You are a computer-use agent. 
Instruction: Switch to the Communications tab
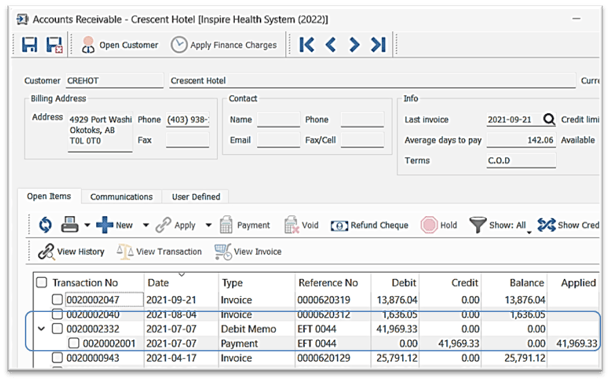(x=121, y=197)
